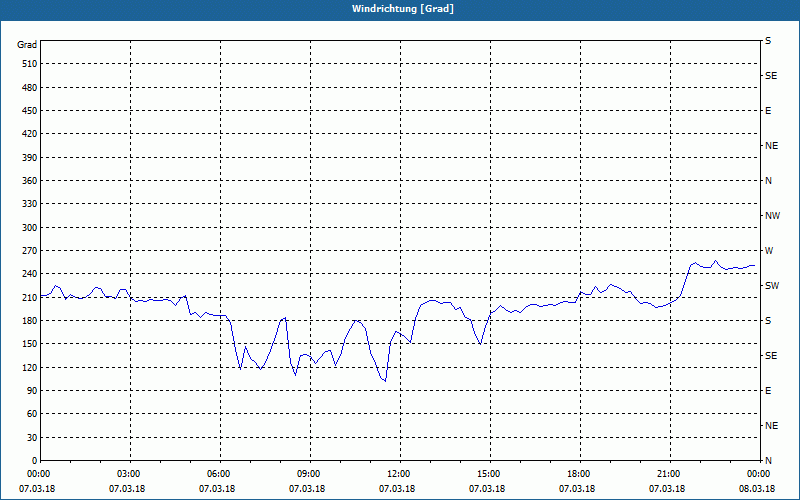Click the 03:00 time axis label

(128, 474)
